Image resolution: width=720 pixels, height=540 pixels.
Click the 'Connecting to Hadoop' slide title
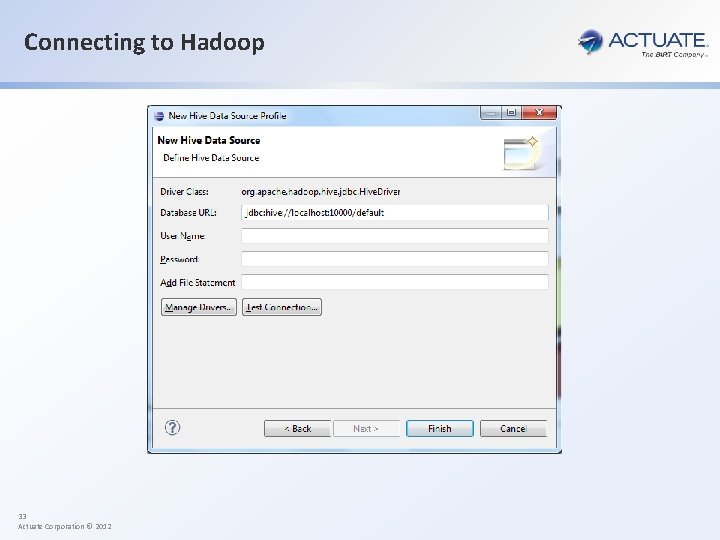point(144,42)
